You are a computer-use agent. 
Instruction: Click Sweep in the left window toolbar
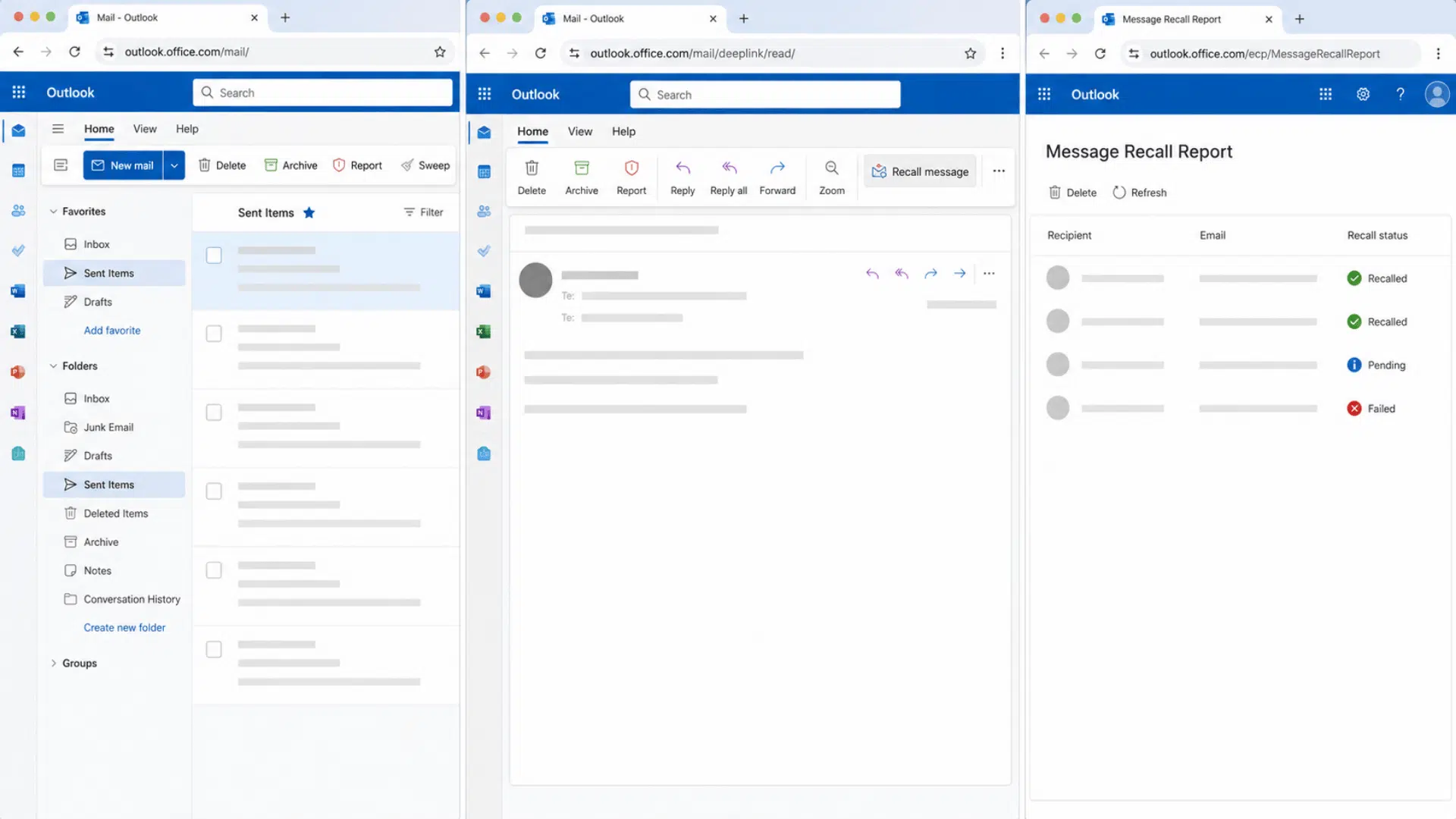click(x=425, y=165)
